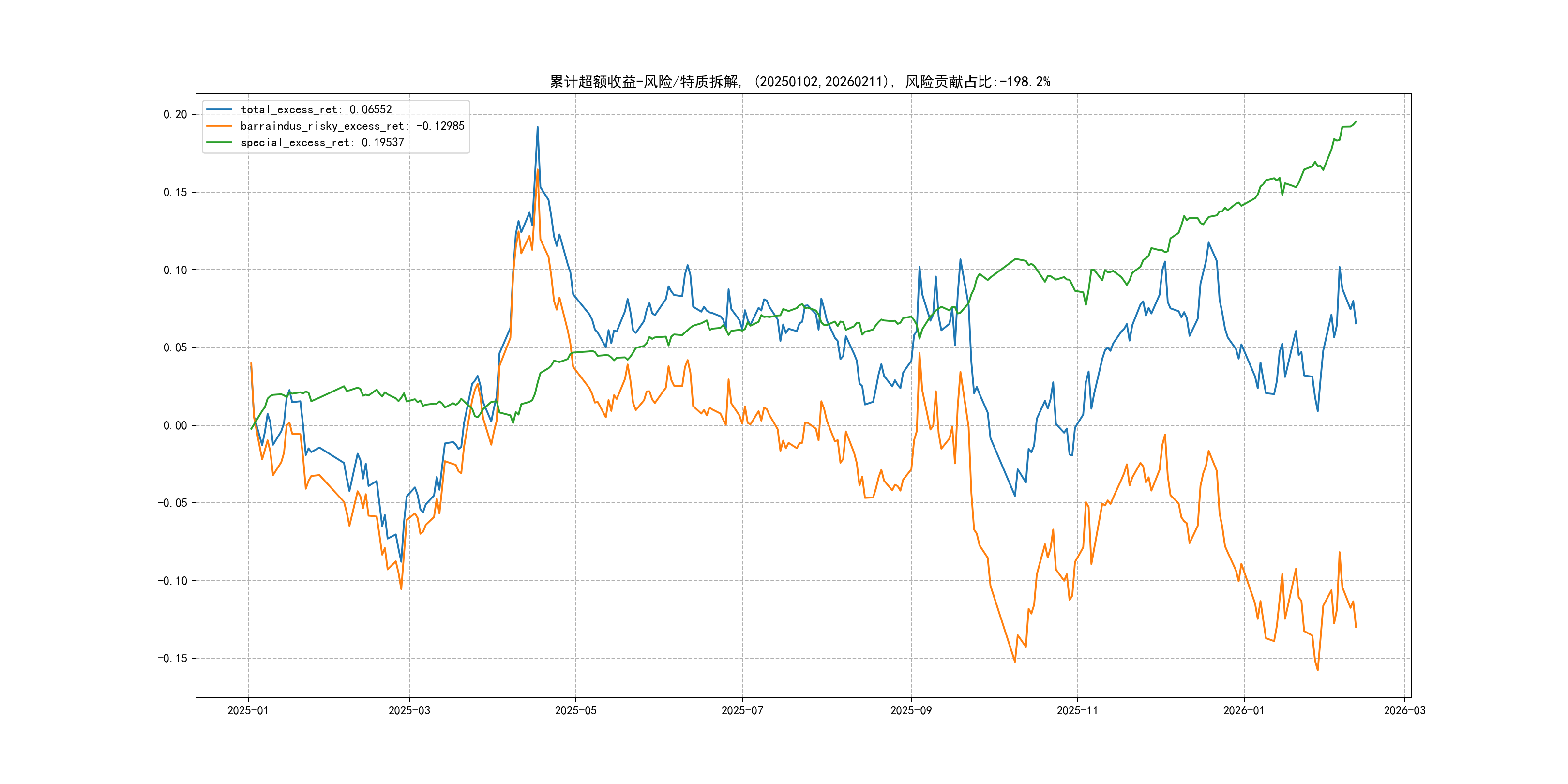Screen dimensions: 1568x784
Task: Click the 0.00 y-axis tick label
Action: [x=175, y=425]
